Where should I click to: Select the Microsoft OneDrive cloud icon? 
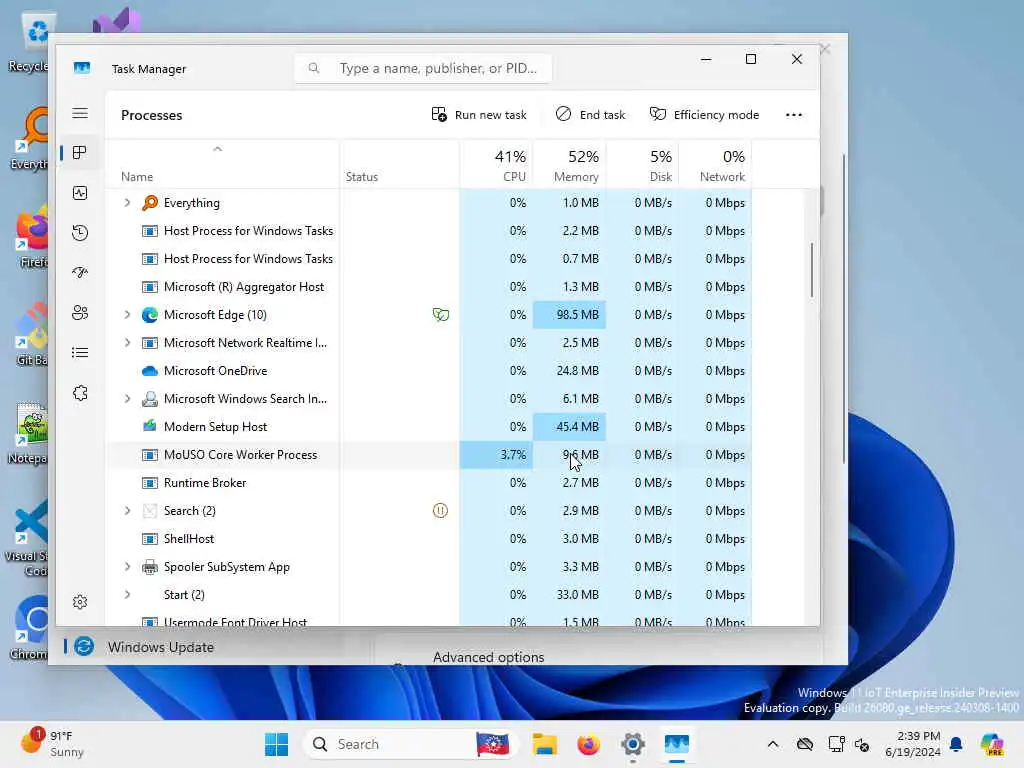tap(150, 371)
